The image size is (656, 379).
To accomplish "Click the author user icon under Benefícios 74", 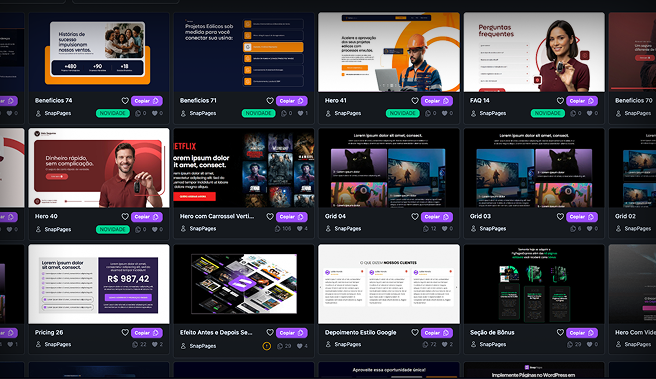I will (x=38, y=113).
